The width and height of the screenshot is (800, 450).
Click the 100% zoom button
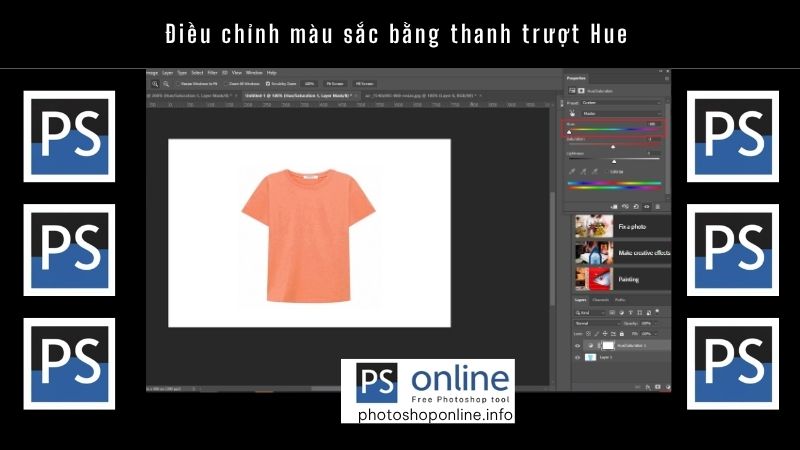[x=309, y=84]
